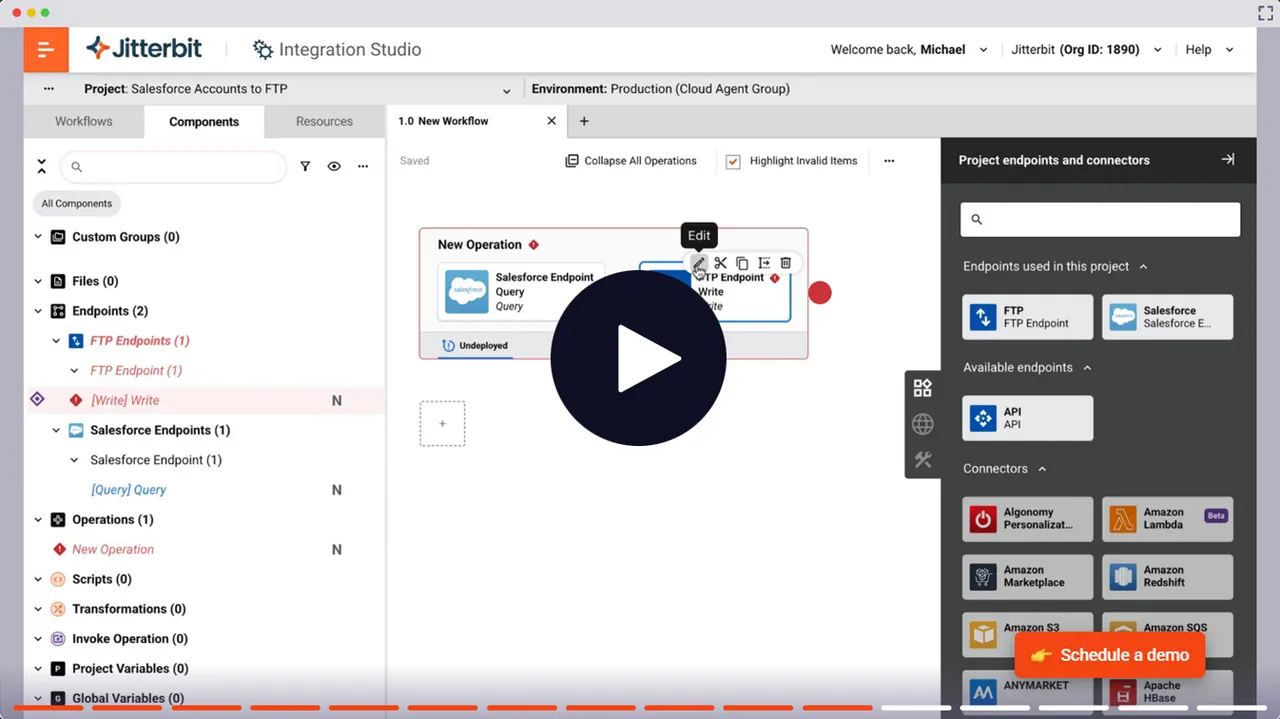This screenshot has height=719, width=1280.
Task: Open the Help dropdown
Action: (1210, 50)
